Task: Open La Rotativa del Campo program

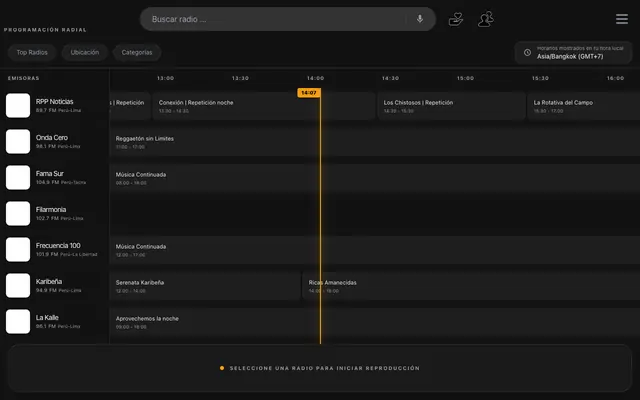Action: pyautogui.click(x=584, y=106)
